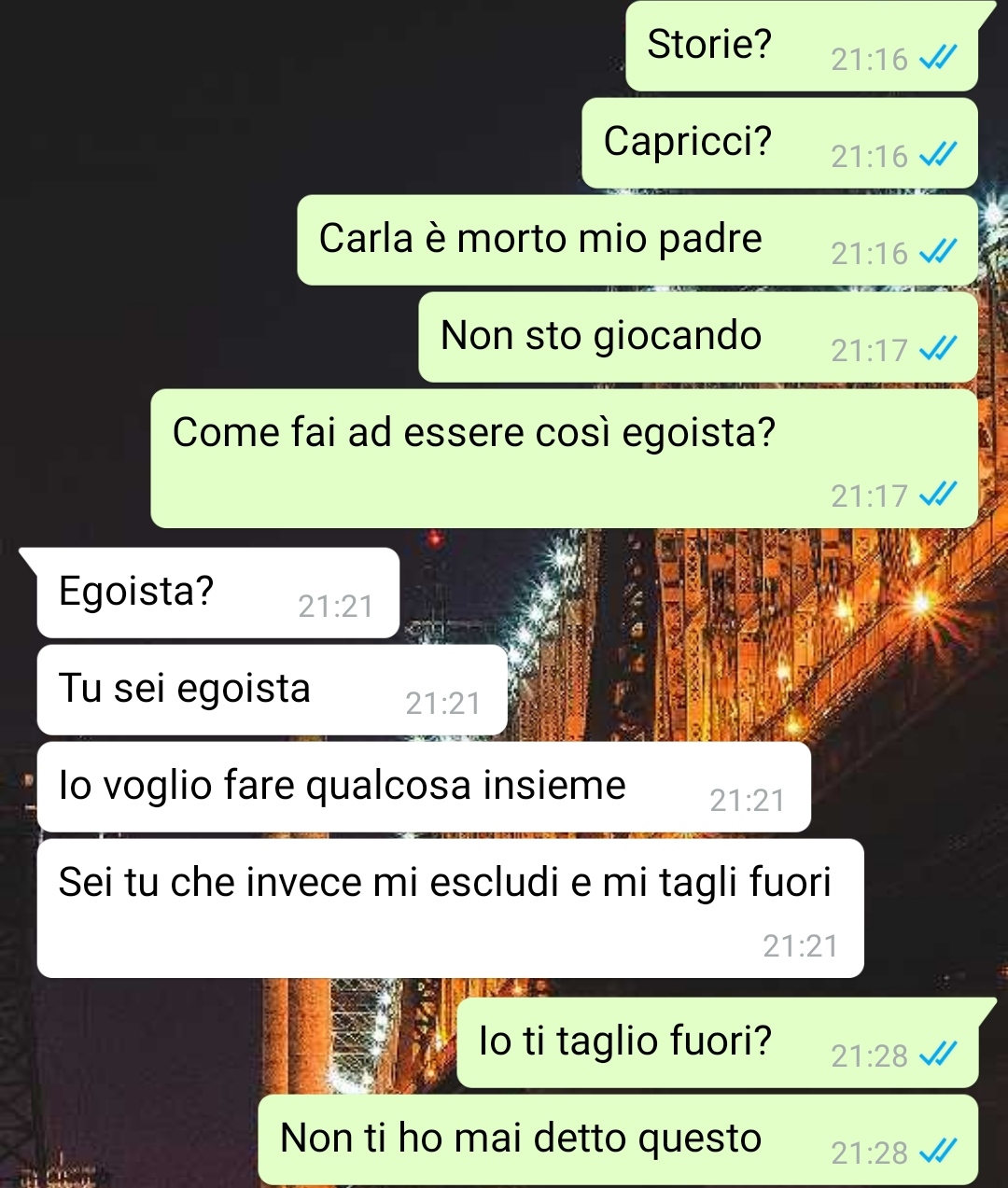This screenshot has height=1188, width=1008.
Task: Select the "Storie?" message bubble
Action: [802, 46]
